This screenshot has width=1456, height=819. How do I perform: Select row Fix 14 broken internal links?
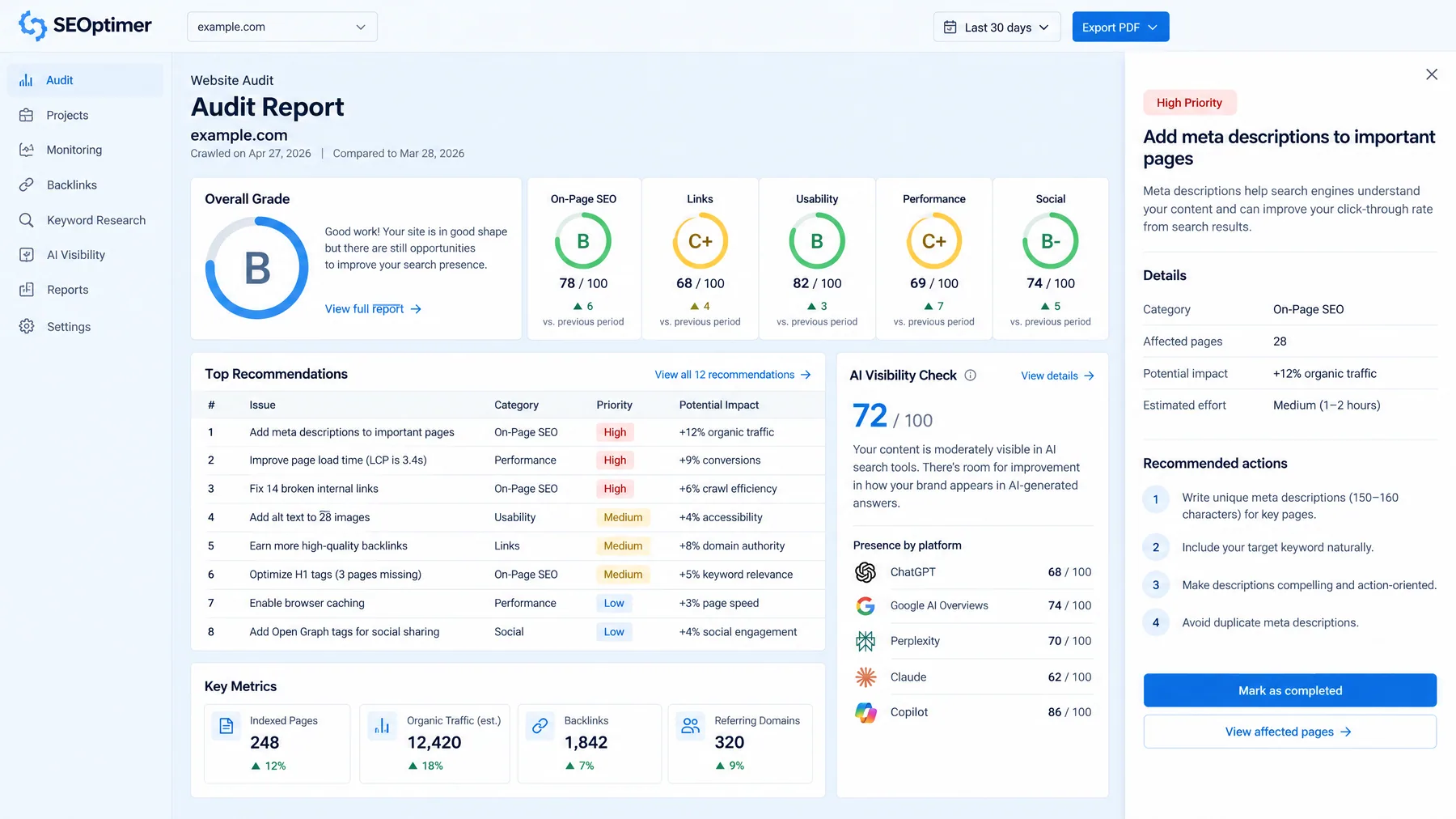point(508,489)
